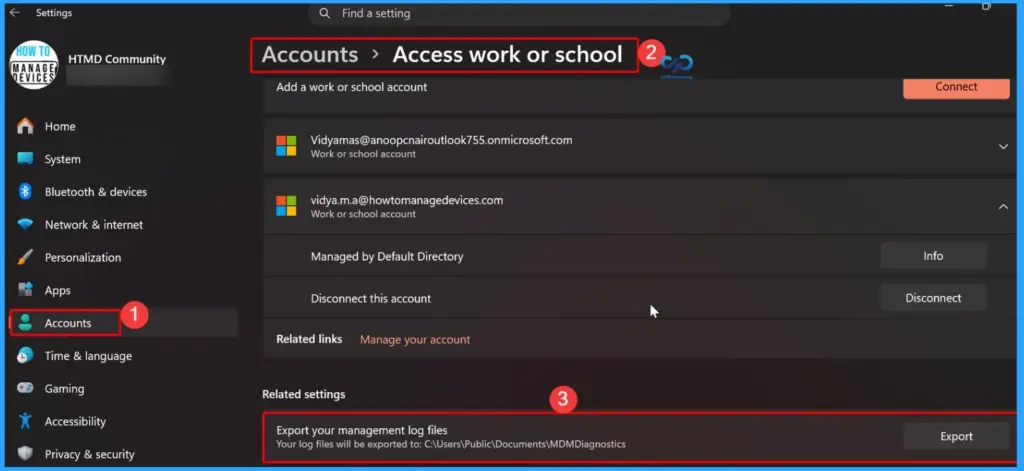Click Access work or school heading
Viewport: 1024px width, 471px height.
507,55
